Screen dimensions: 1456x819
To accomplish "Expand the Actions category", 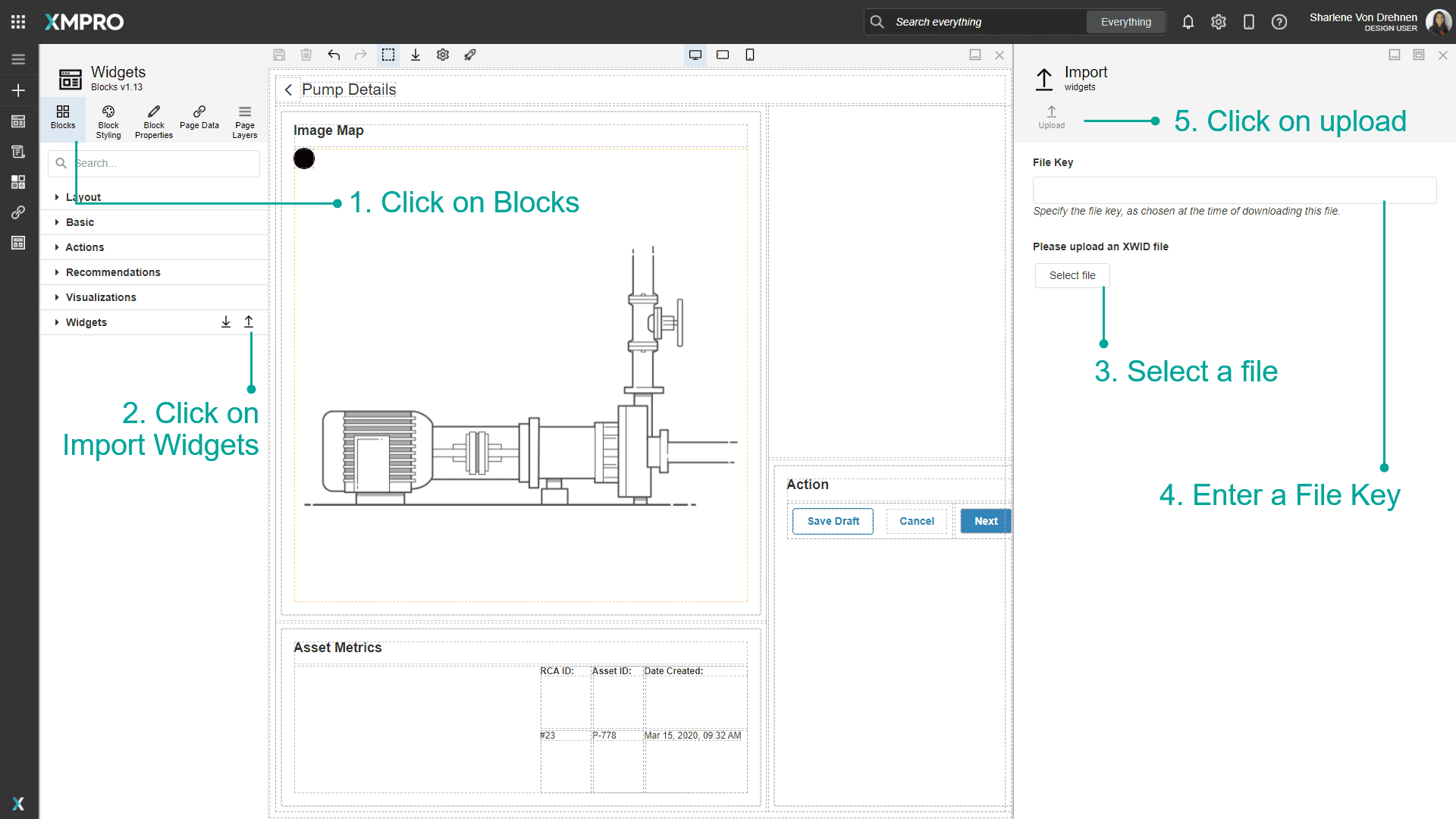I will tap(154, 247).
